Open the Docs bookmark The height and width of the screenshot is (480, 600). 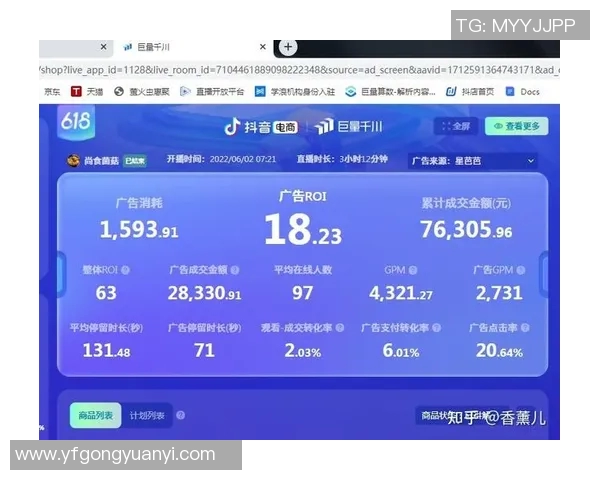click(523, 91)
